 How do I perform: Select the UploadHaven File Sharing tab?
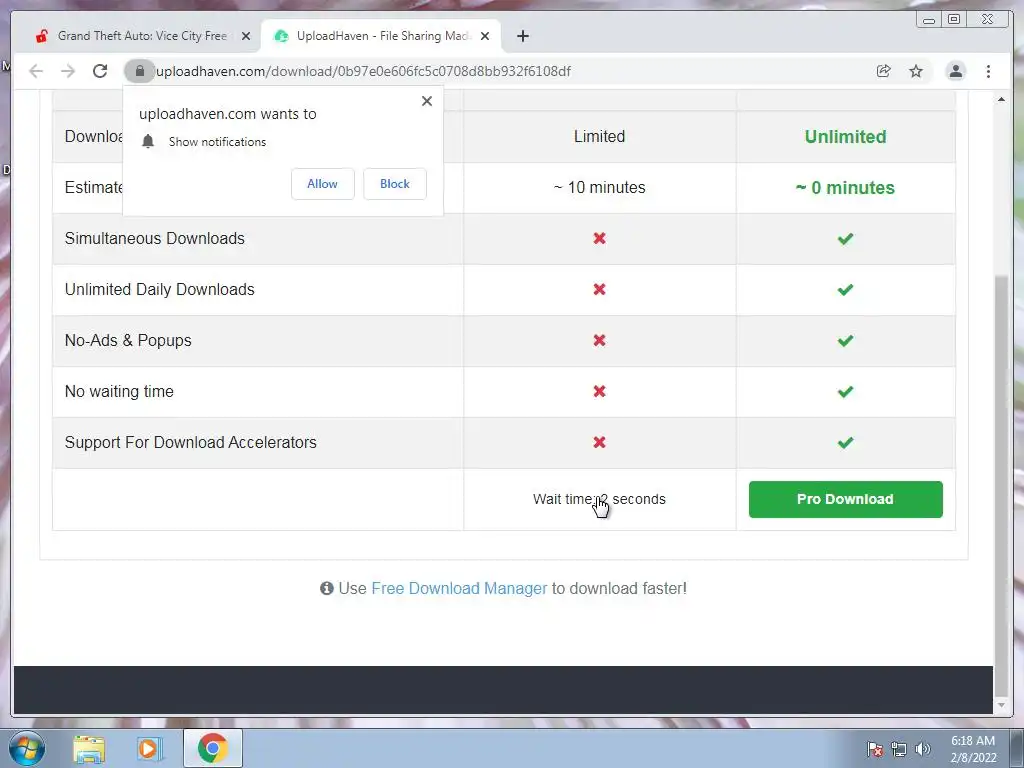(382, 36)
